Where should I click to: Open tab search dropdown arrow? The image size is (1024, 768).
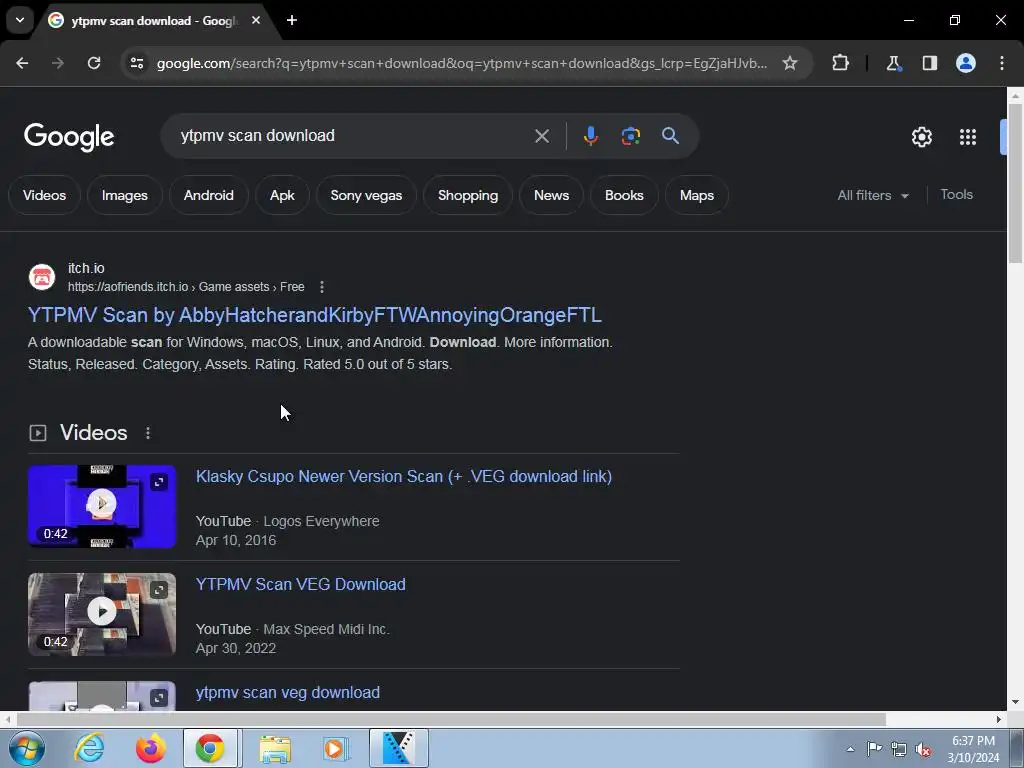(20, 20)
